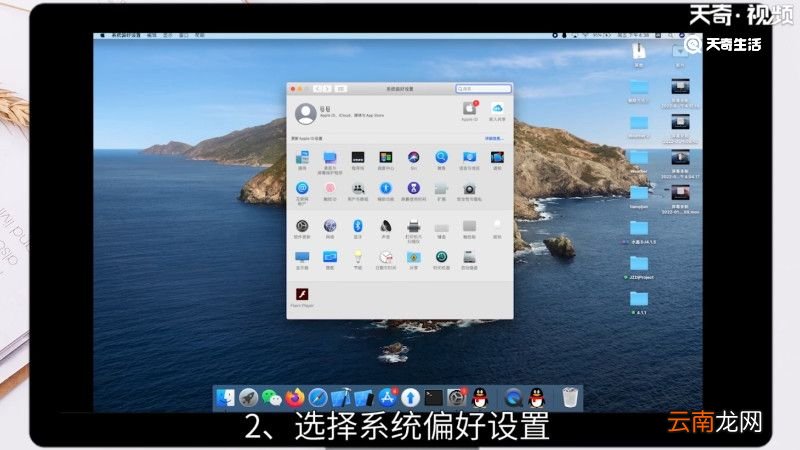The image size is (800, 450).
Task: Open the Trash in the Dock
Action: click(570, 397)
